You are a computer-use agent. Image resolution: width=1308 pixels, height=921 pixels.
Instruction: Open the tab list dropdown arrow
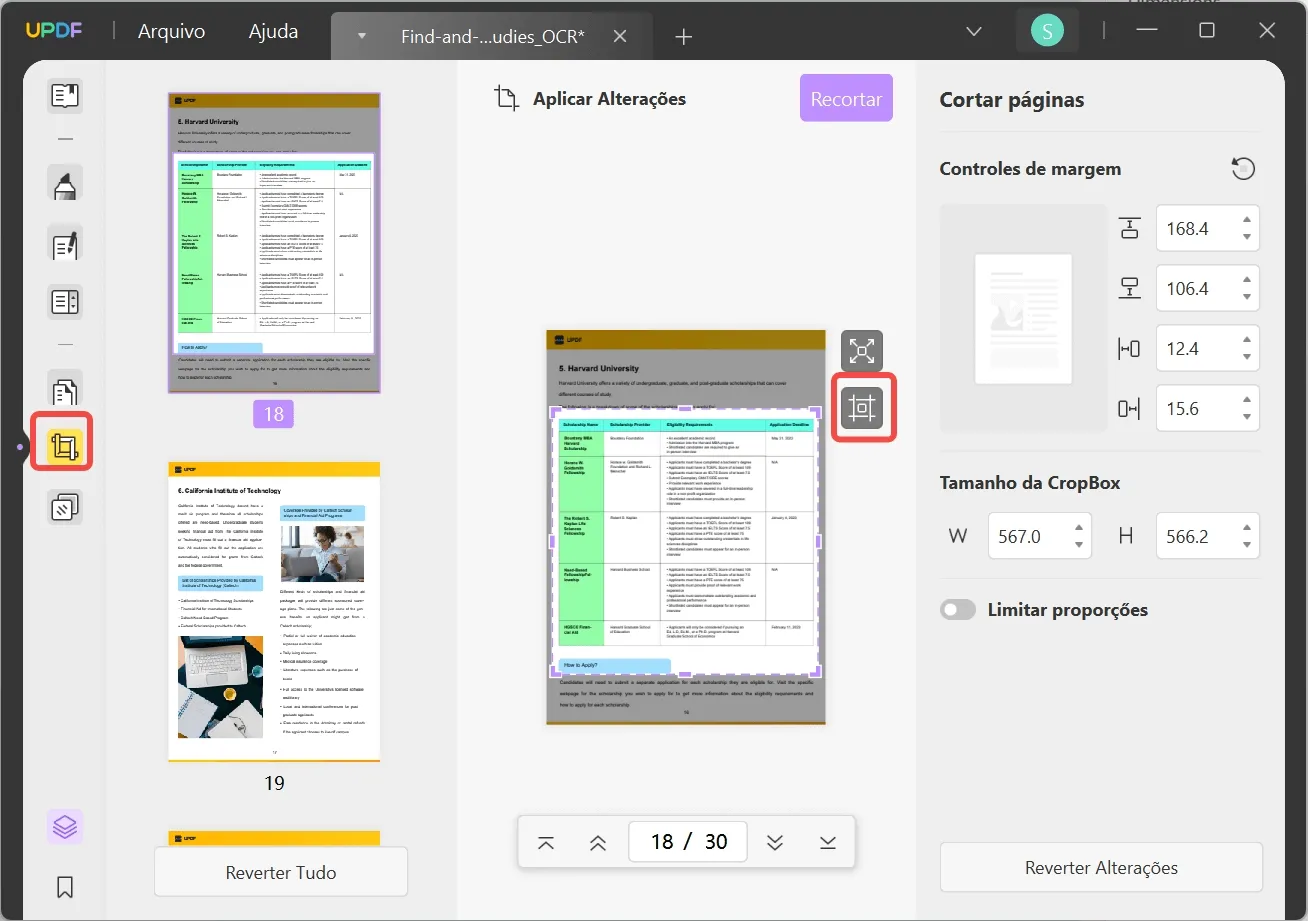tap(361, 37)
